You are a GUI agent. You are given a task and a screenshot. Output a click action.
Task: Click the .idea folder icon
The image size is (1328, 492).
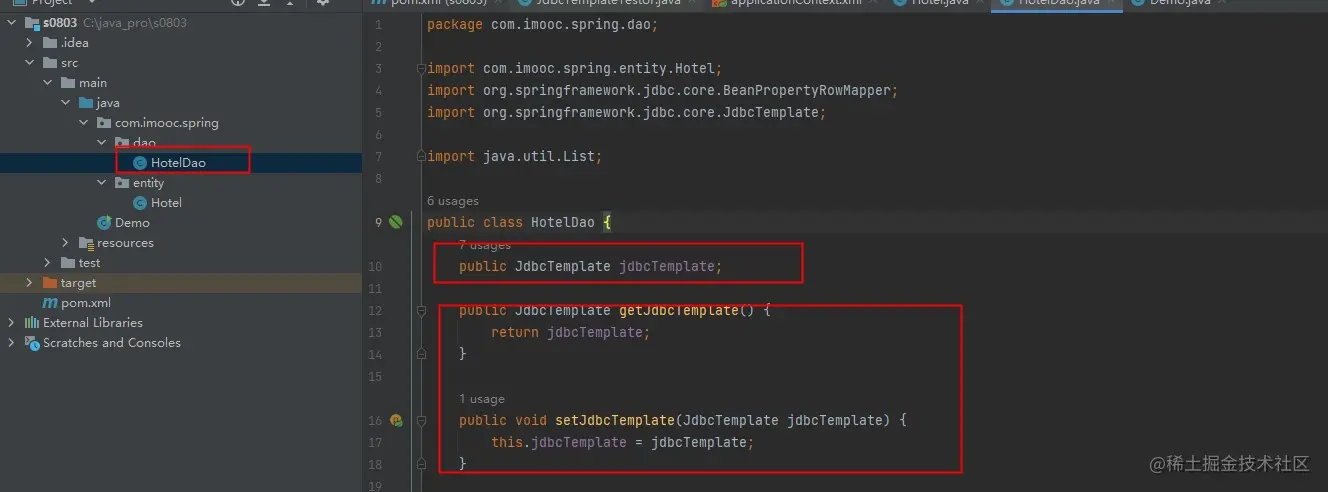click(50, 43)
